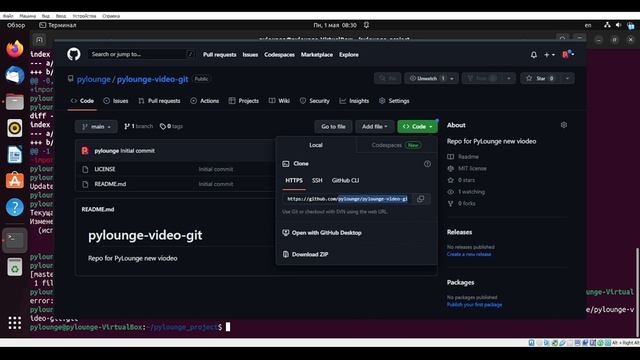Choose the GitHub CLI clone option
This screenshot has width=640, height=360.
345,180
